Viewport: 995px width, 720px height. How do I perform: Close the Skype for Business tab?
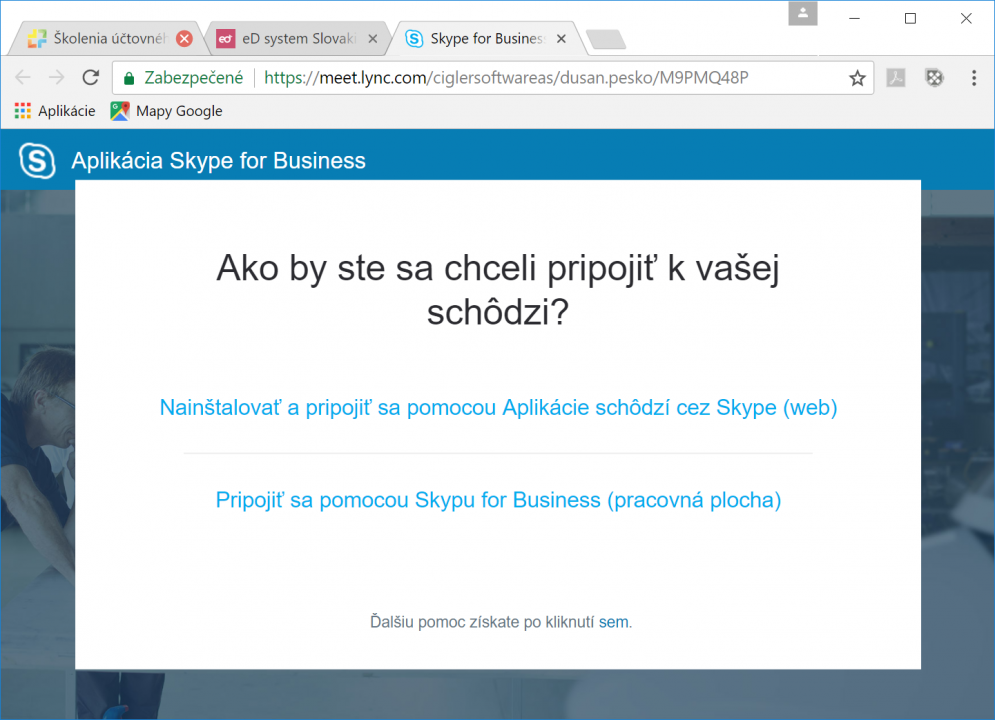click(x=561, y=39)
